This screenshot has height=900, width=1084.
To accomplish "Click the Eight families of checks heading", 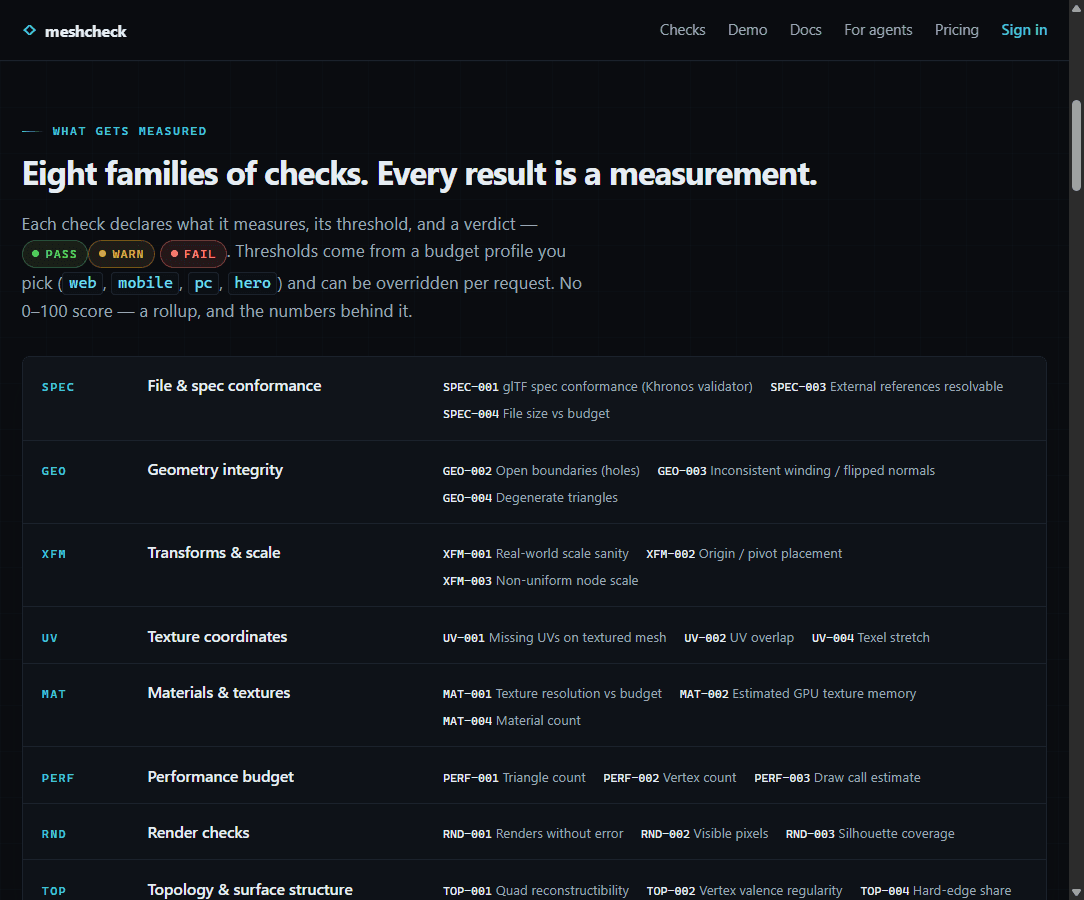I will [x=420, y=174].
